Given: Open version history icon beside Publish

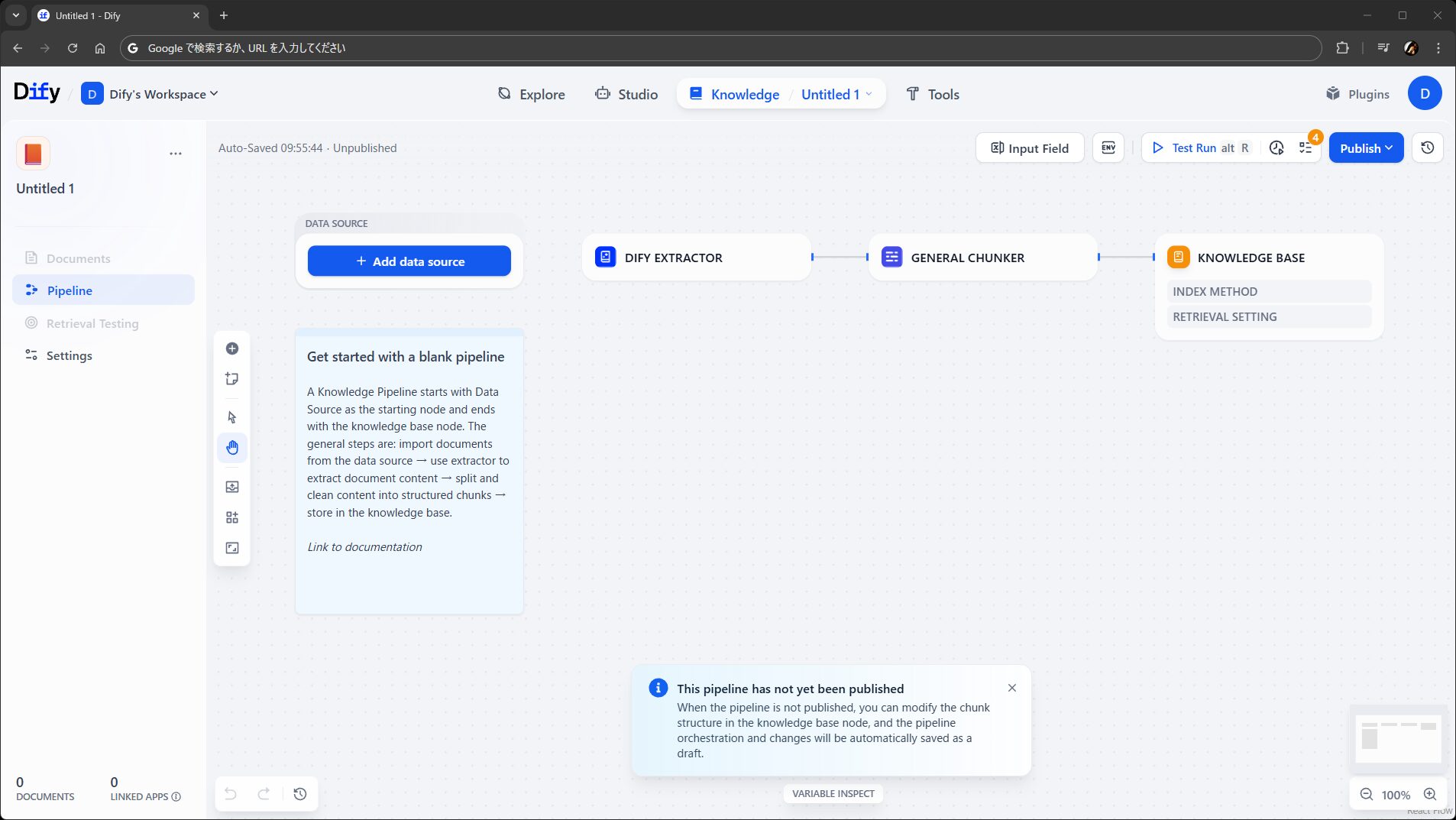Looking at the screenshot, I should point(1427,148).
